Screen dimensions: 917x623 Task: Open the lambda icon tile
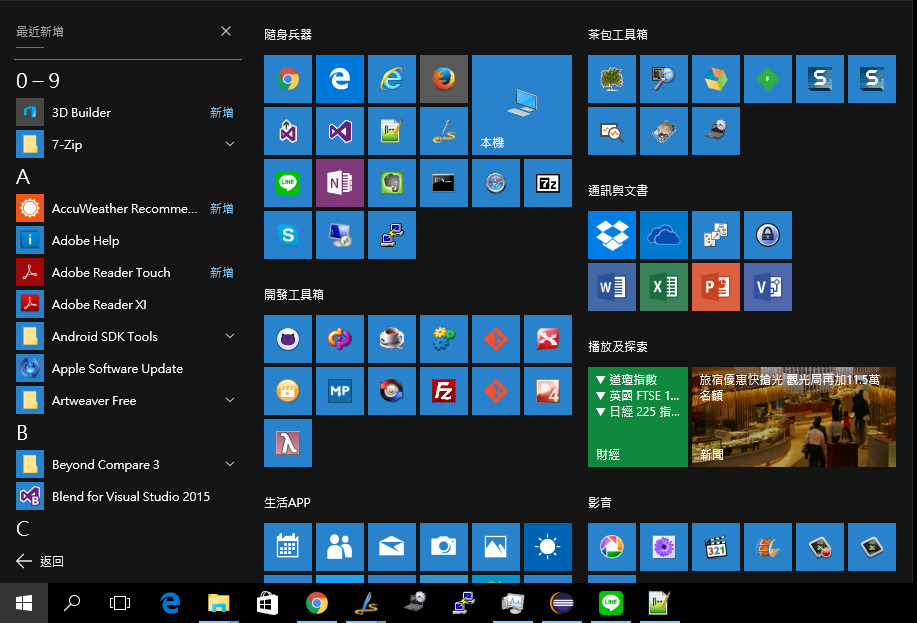pyautogui.click(x=288, y=443)
